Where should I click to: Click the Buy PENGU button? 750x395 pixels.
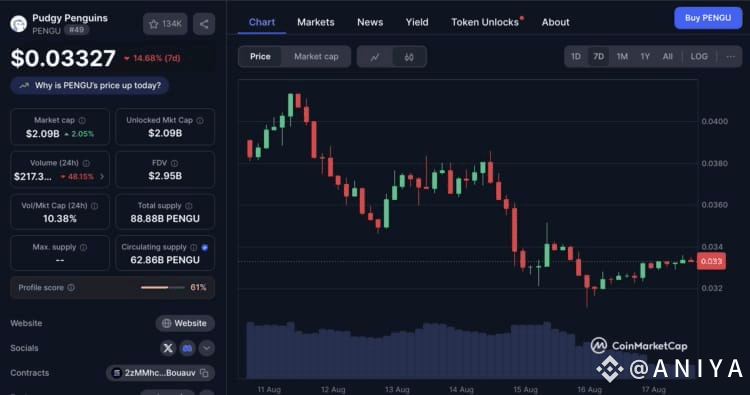[x=708, y=18]
